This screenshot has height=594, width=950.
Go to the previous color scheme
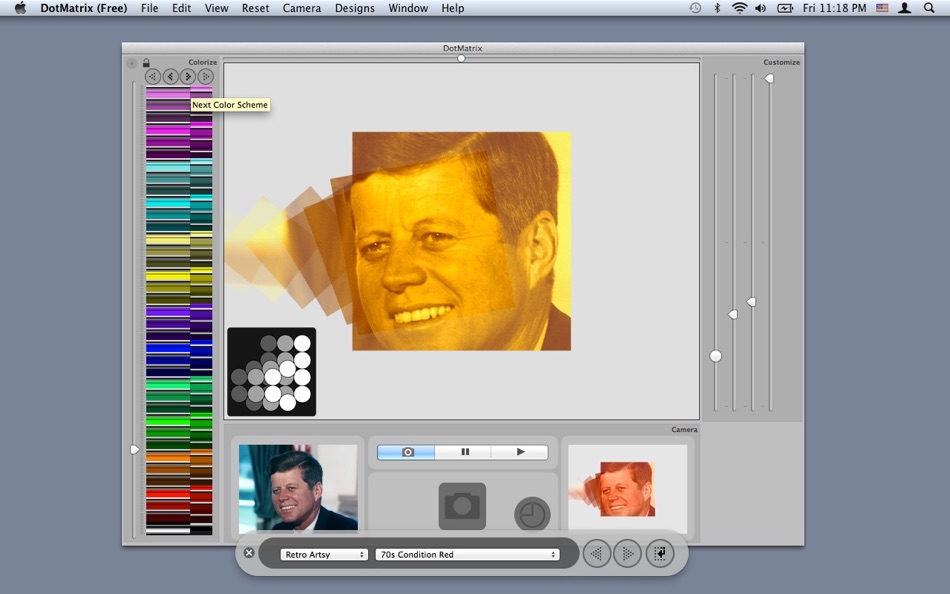(x=170, y=76)
